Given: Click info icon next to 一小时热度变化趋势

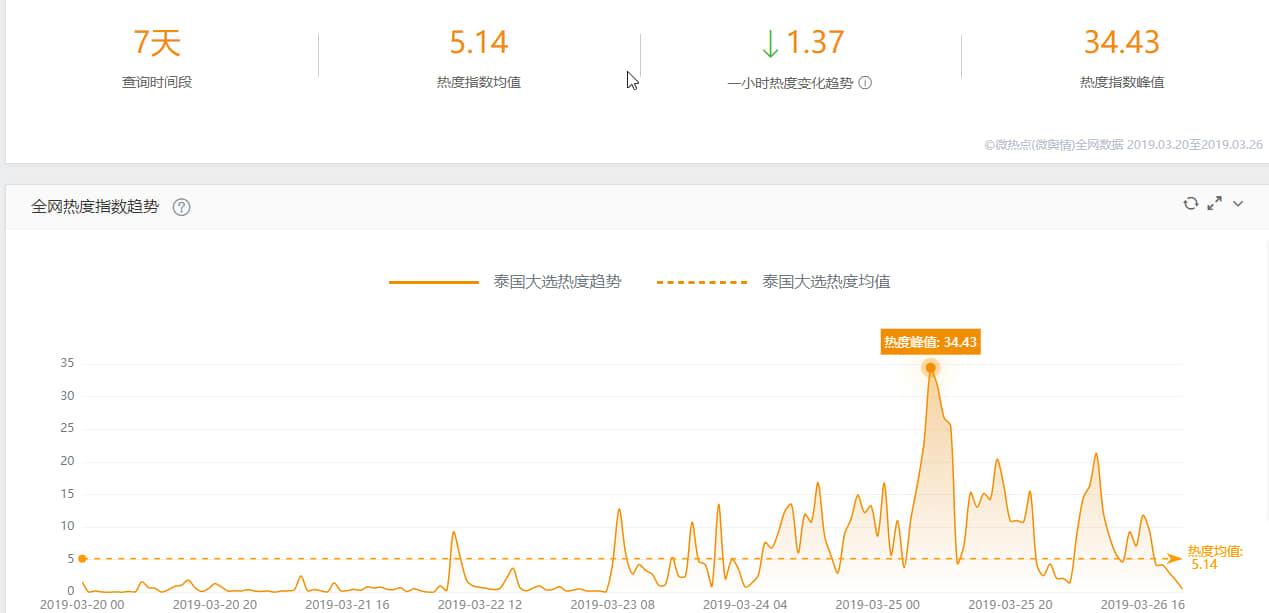Looking at the screenshot, I should (866, 83).
